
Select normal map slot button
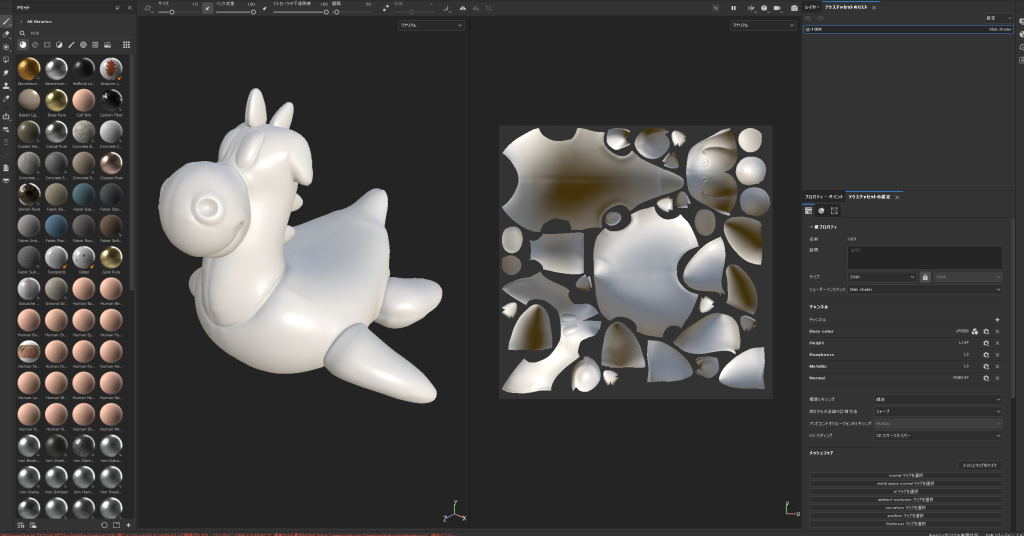pos(906,475)
